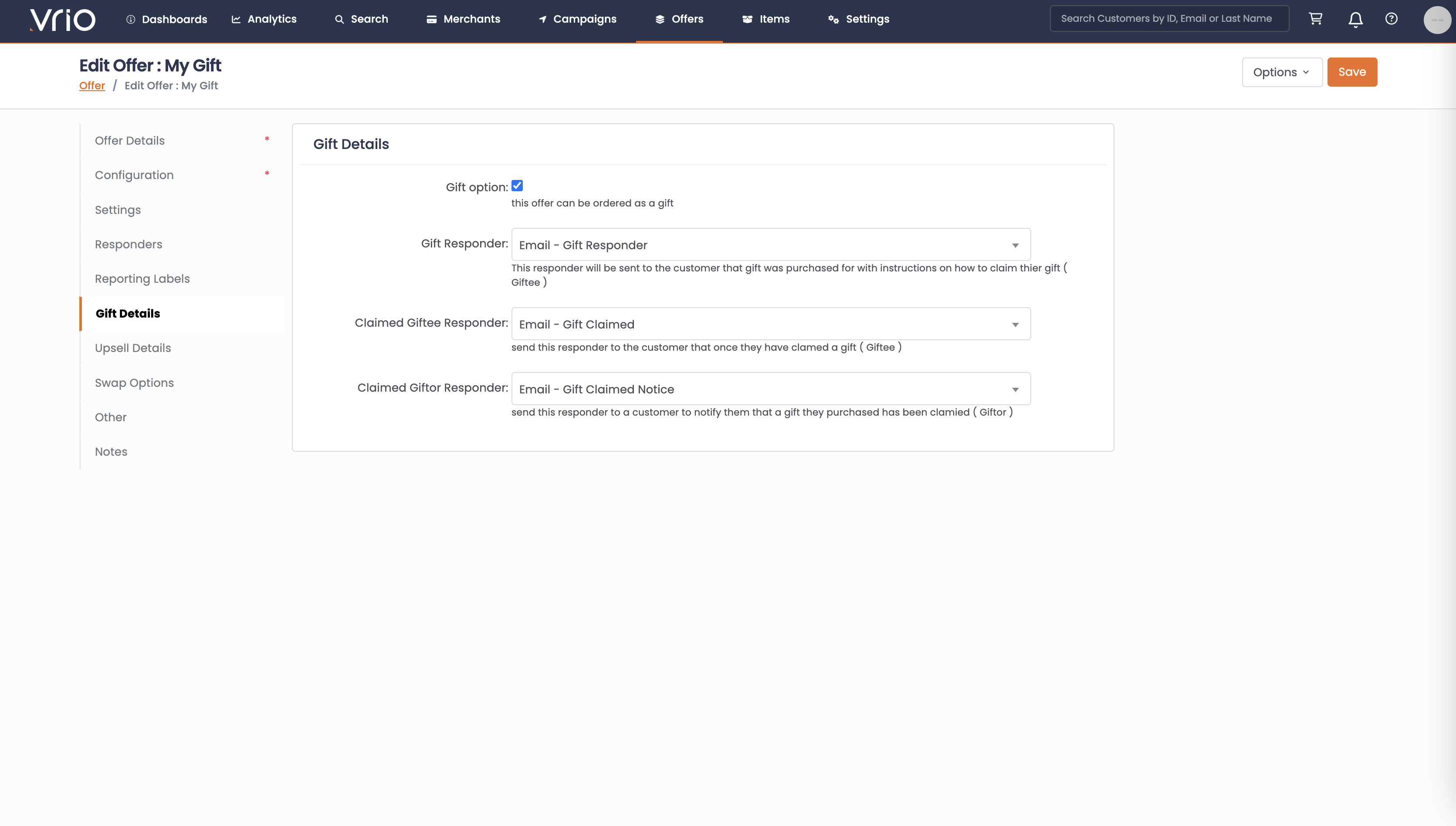Image resolution: width=1456 pixels, height=826 pixels.
Task: Save the offer
Action: coord(1352,72)
